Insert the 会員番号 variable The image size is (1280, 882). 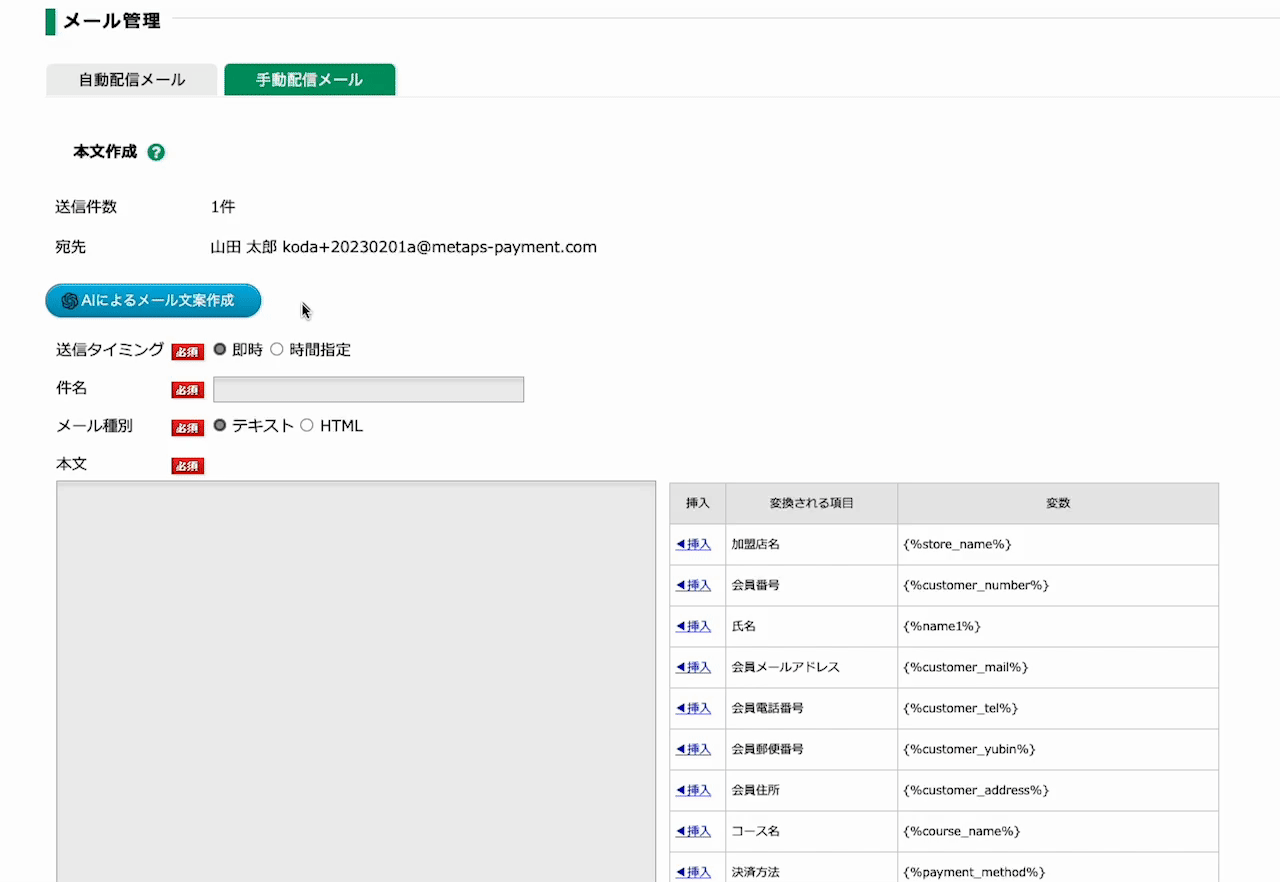(x=694, y=586)
